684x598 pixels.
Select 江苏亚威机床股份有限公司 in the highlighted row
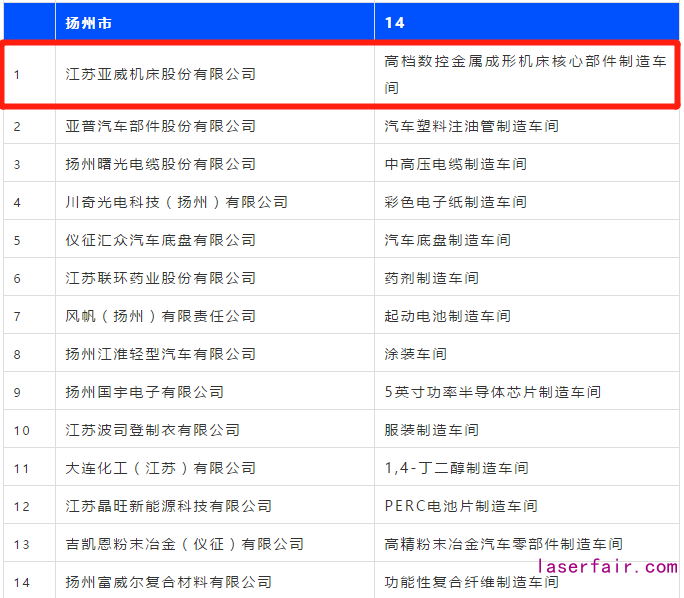tap(161, 74)
